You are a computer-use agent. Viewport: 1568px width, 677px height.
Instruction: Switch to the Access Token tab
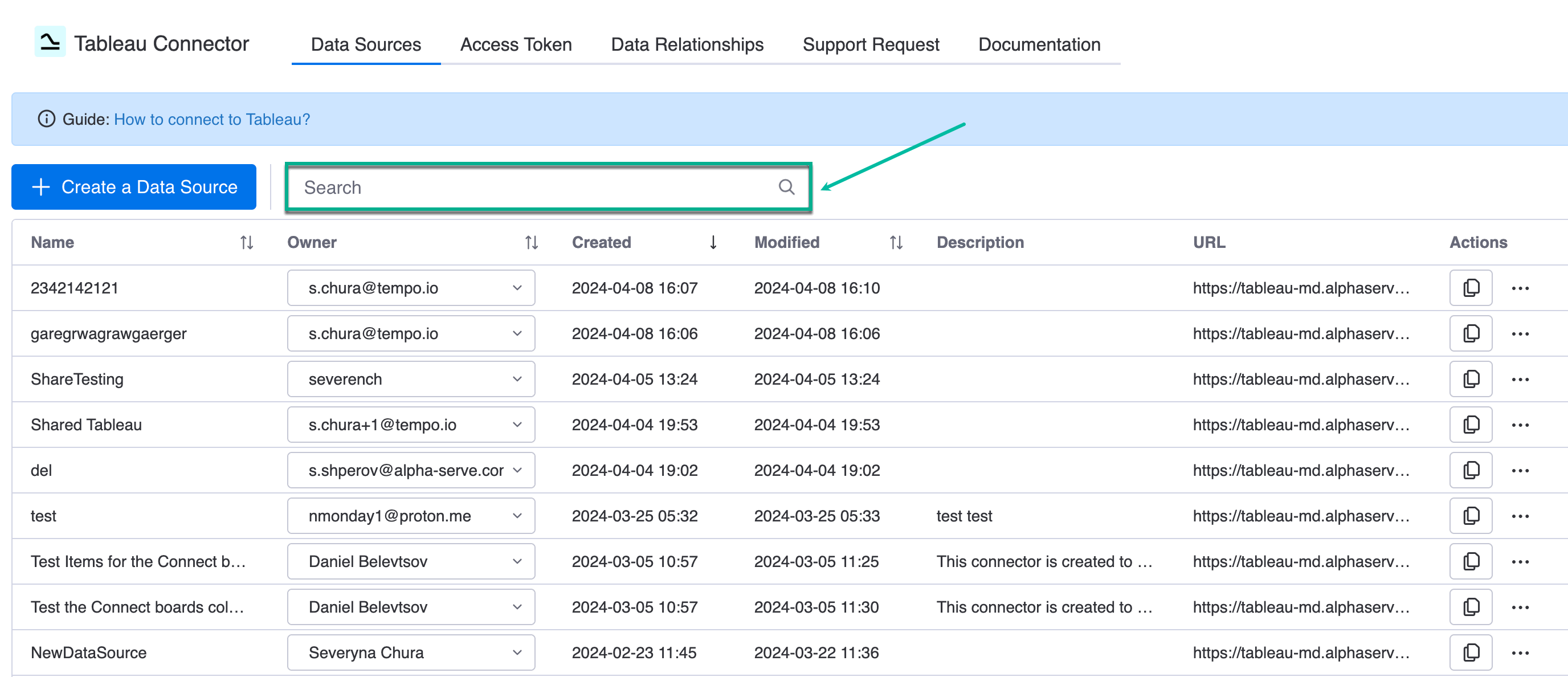click(516, 44)
